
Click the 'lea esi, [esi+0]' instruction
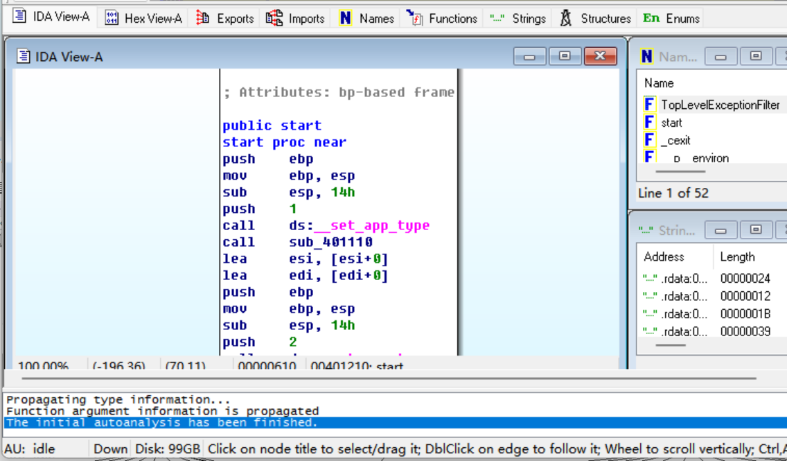pos(305,258)
